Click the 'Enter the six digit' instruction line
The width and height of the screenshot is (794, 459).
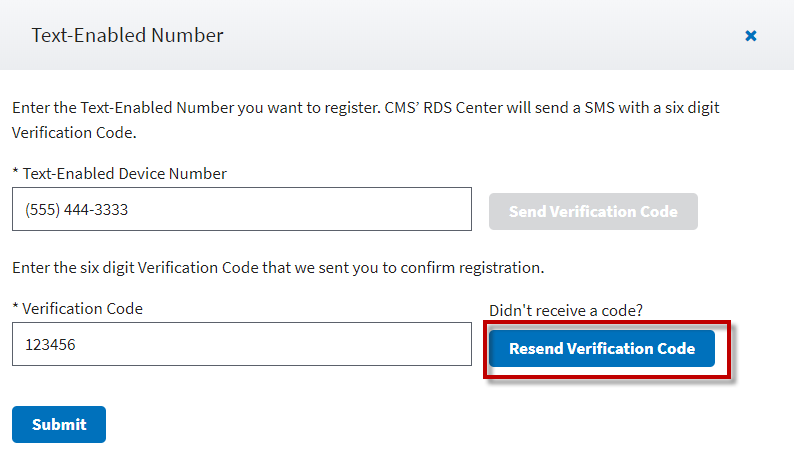[x=277, y=268]
